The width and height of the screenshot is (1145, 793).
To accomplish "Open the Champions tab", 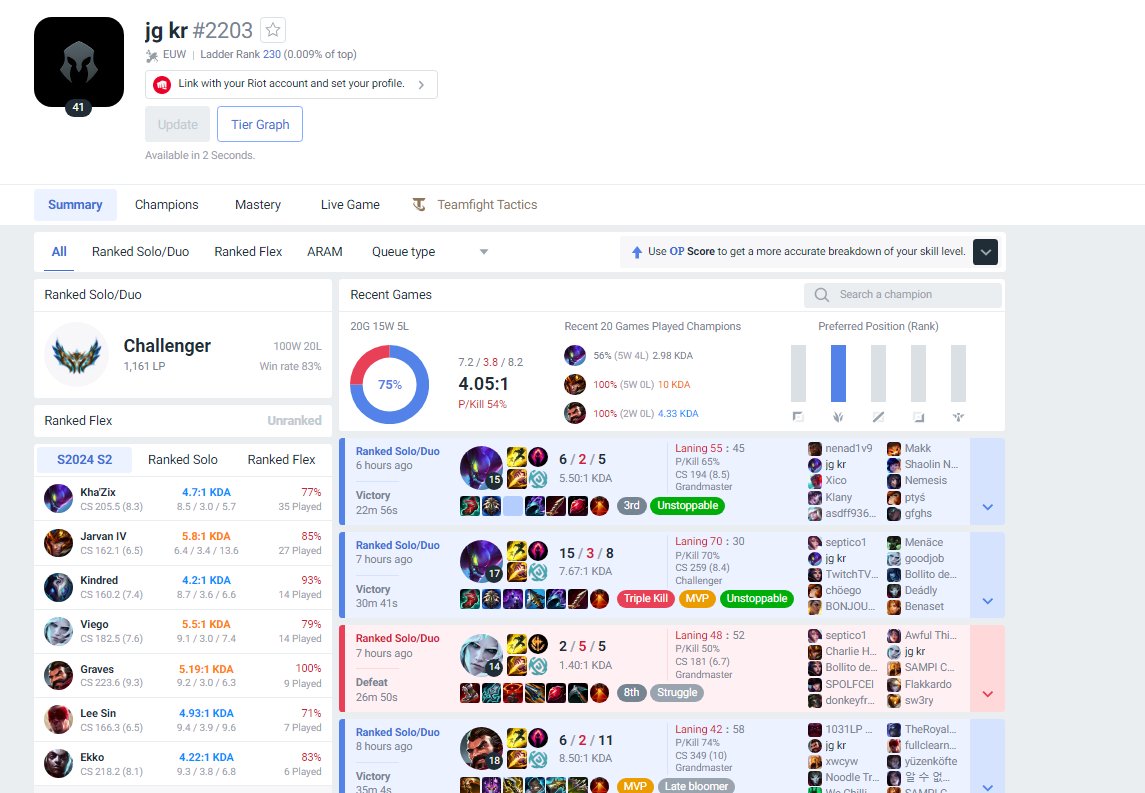I will (x=166, y=205).
